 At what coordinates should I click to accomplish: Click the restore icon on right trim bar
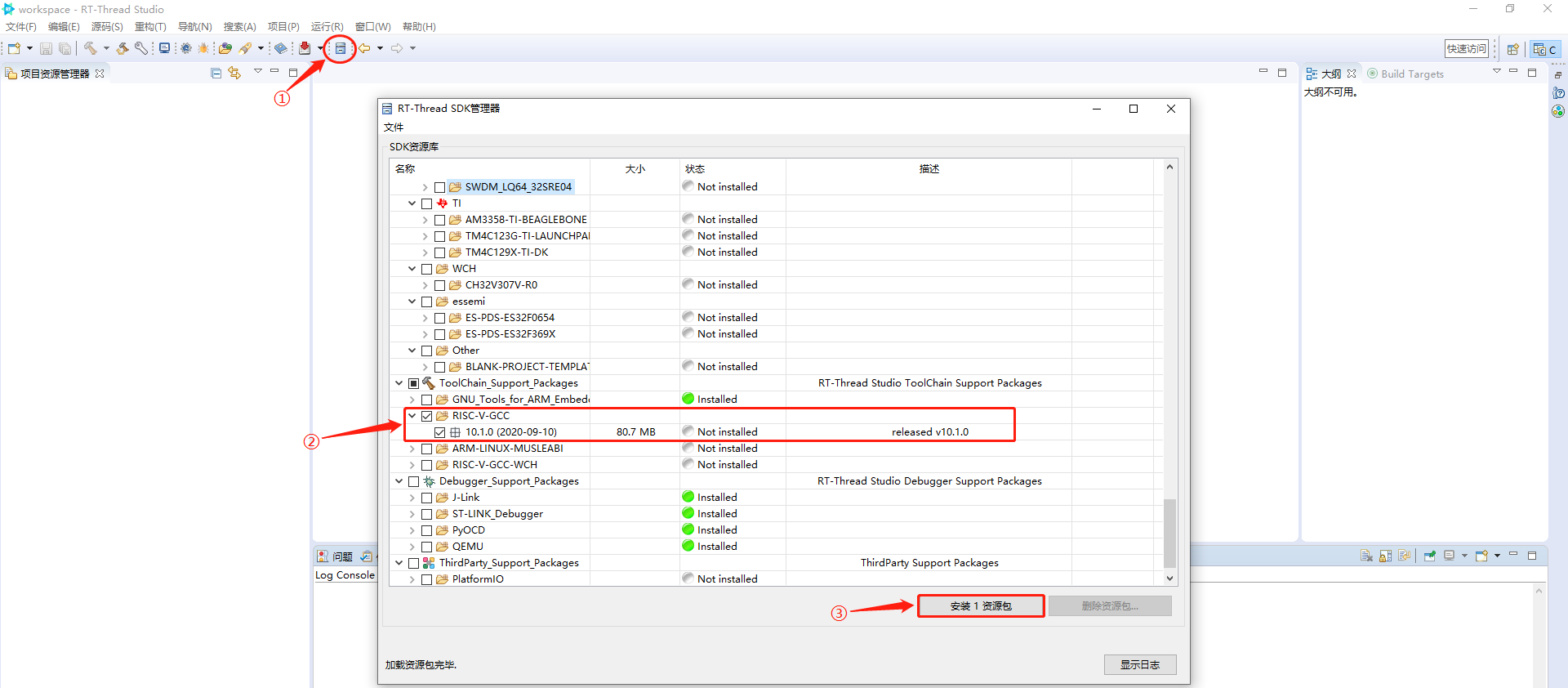coord(1558,75)
